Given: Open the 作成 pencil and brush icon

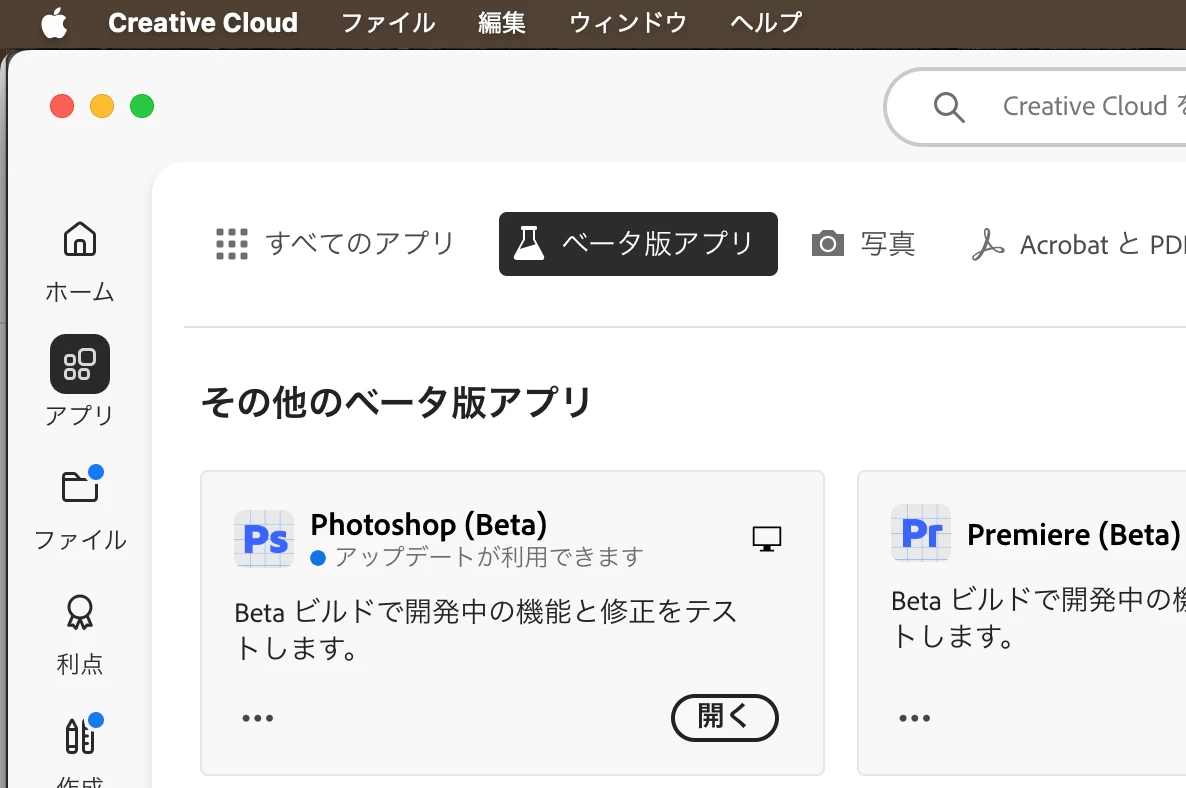Looking at the screenshot, I should point(80,735).
